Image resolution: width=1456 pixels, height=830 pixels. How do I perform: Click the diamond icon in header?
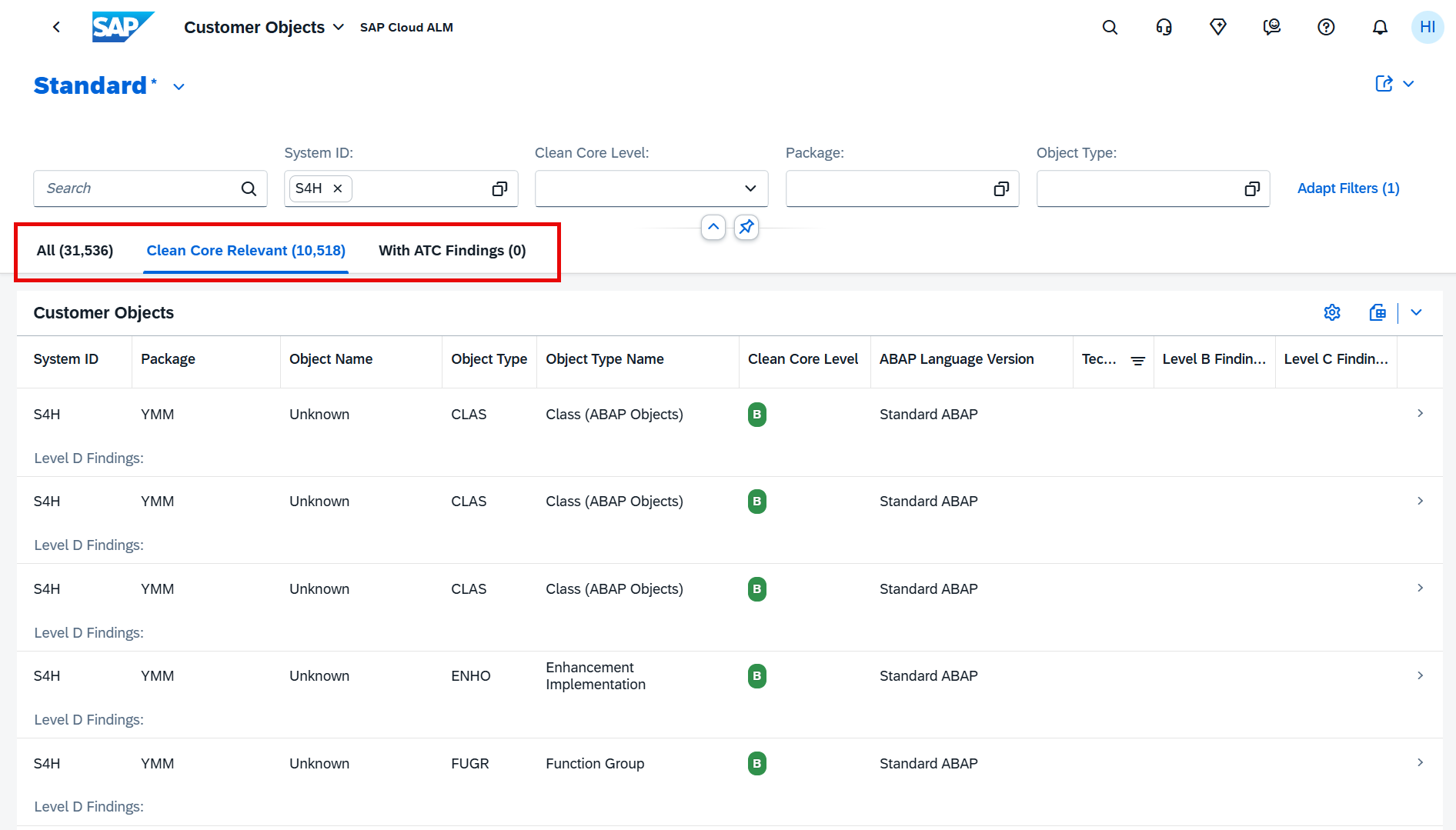[1217, 27]
